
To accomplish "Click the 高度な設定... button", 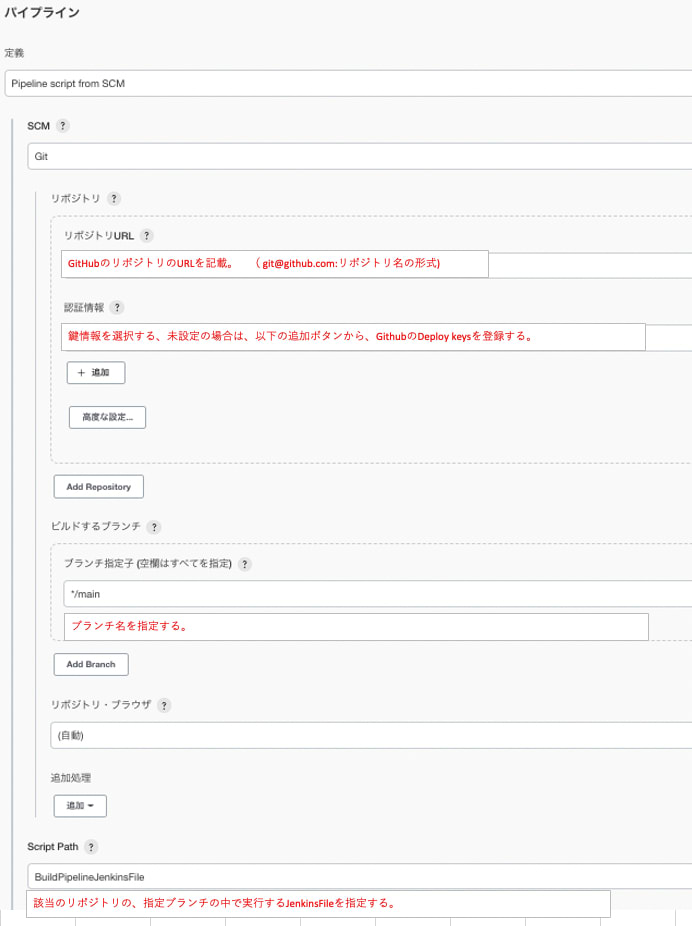I will (107, 417).
